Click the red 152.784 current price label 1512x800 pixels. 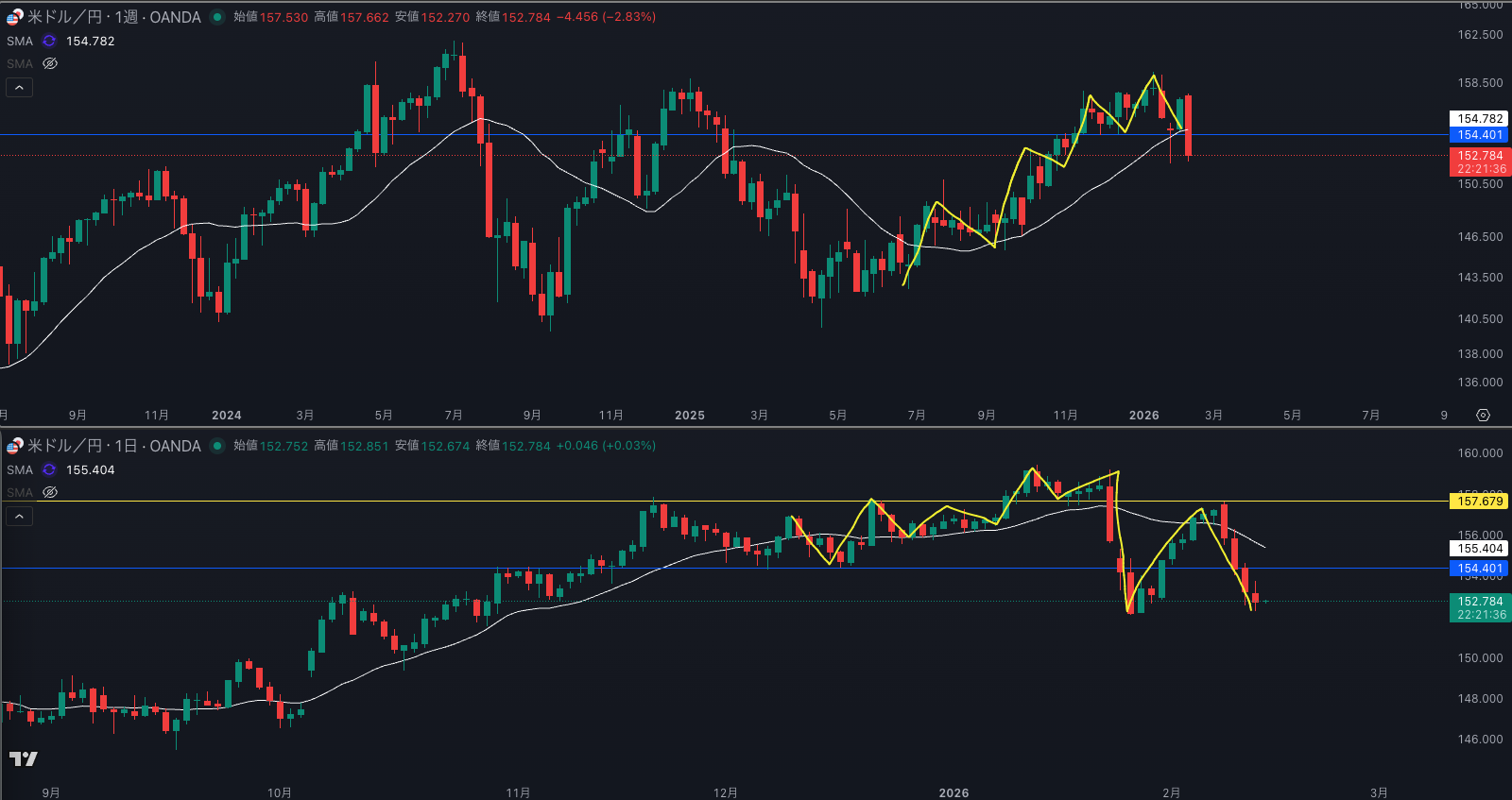[1479, 156]
